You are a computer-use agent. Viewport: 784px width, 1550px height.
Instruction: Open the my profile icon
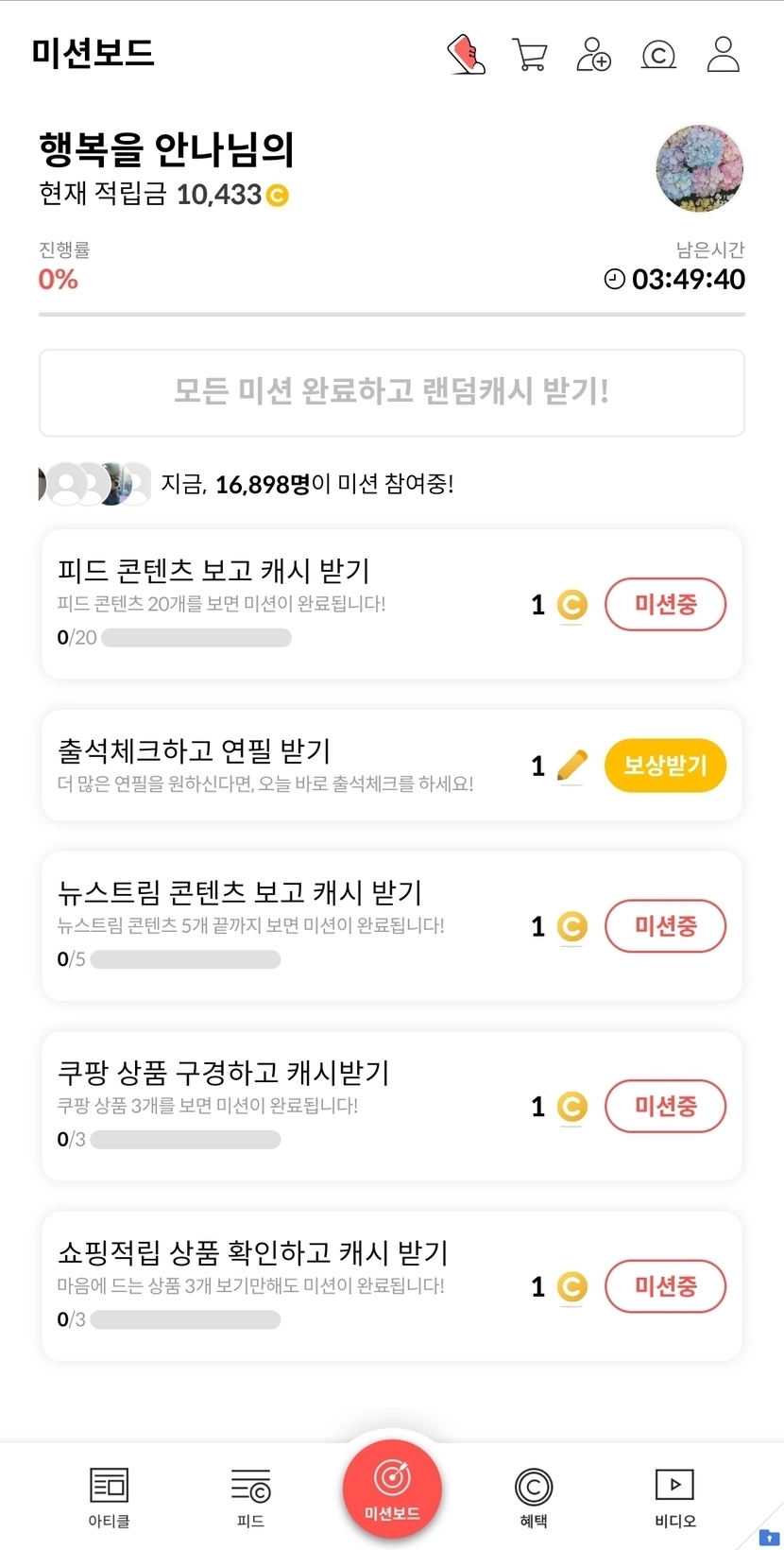[724, 55]
